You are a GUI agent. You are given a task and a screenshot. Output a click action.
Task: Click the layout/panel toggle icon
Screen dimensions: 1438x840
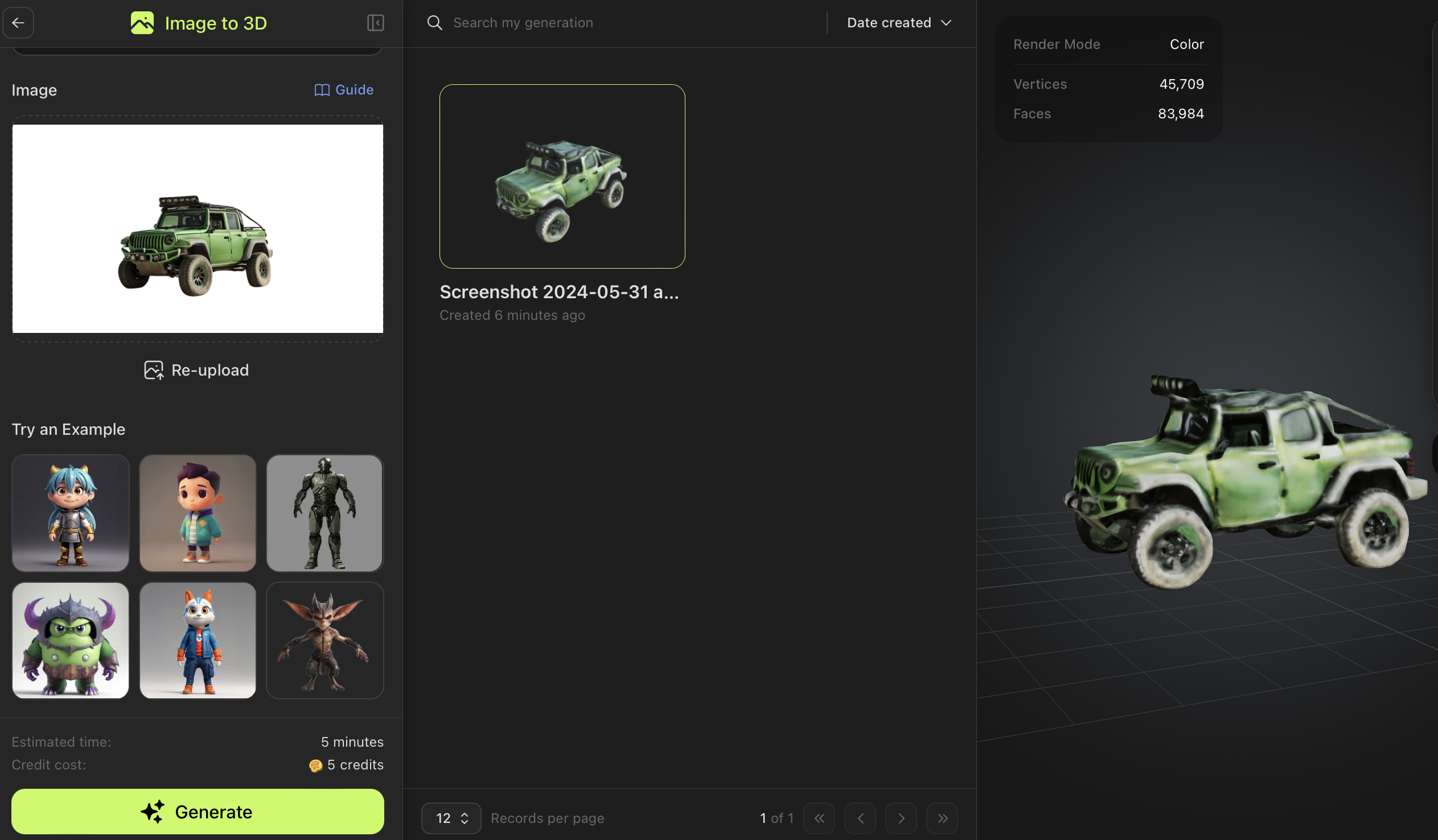[x=375, y=22]
